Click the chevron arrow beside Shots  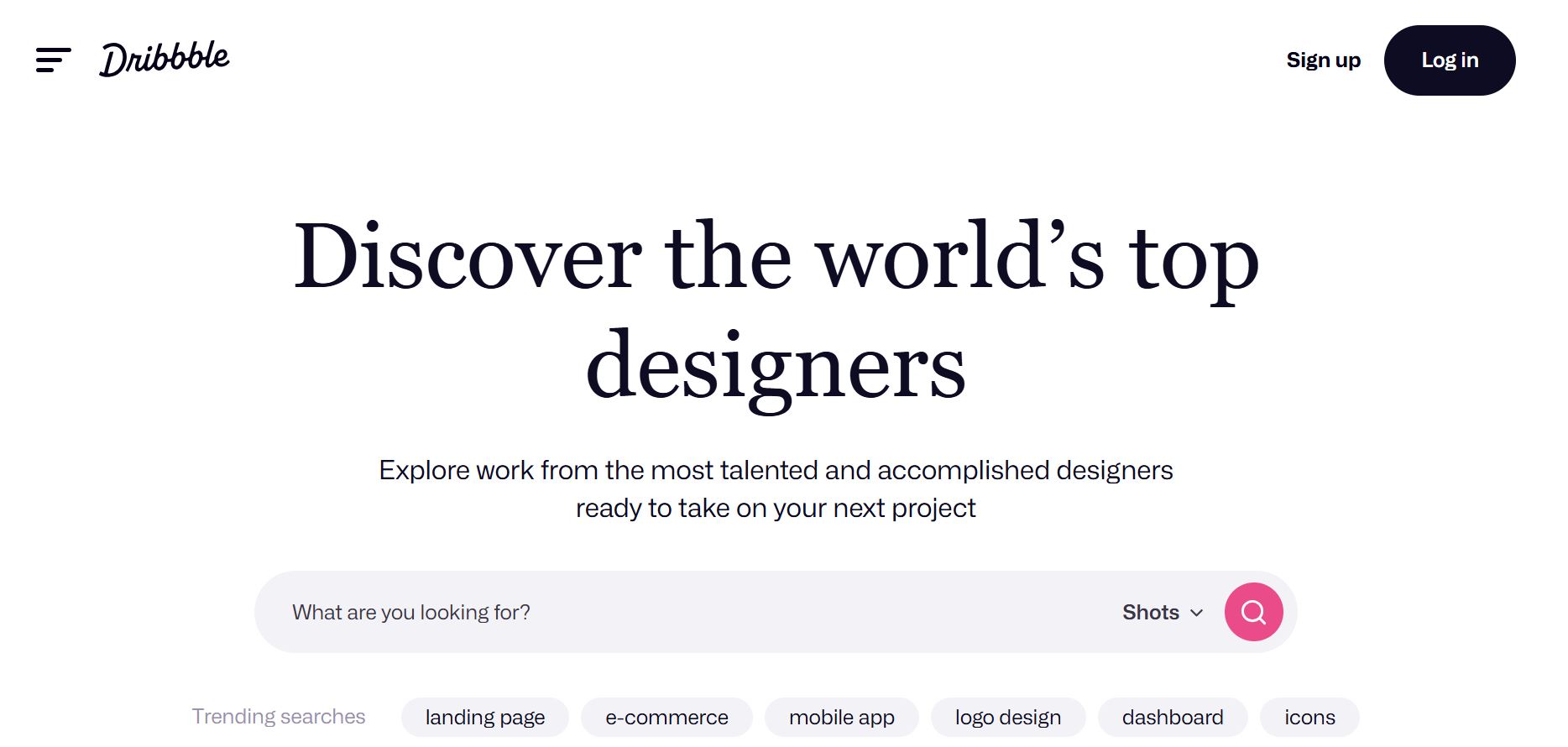click(1197, 613)
